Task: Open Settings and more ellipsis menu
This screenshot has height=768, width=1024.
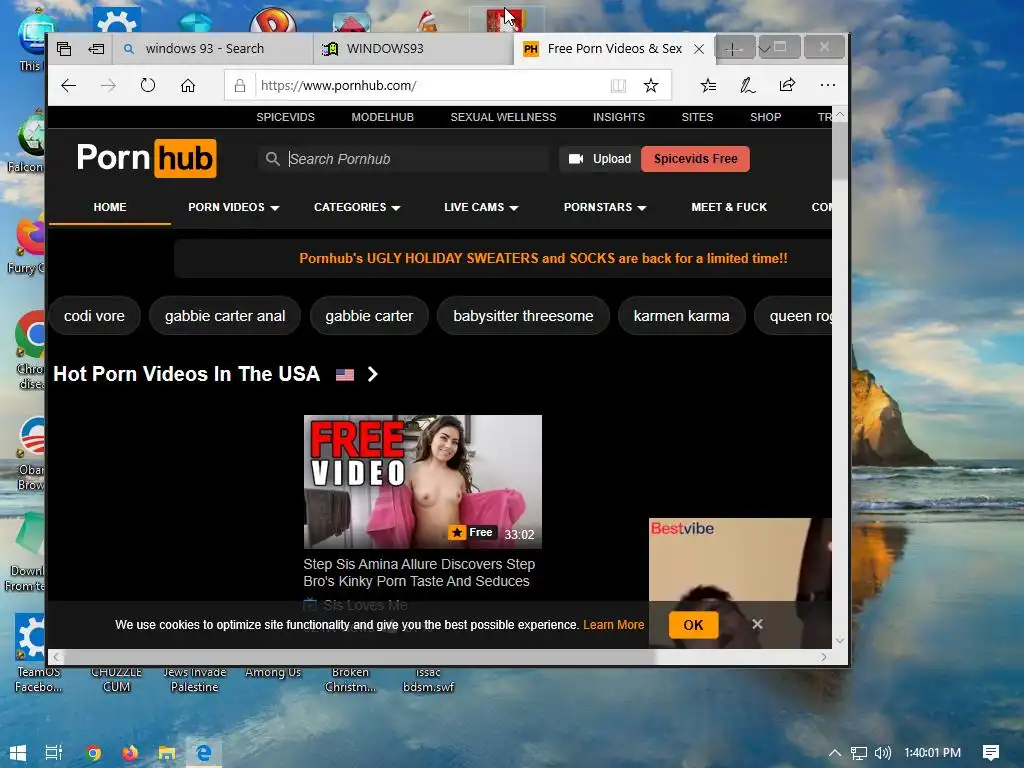Action: point(827,85)
